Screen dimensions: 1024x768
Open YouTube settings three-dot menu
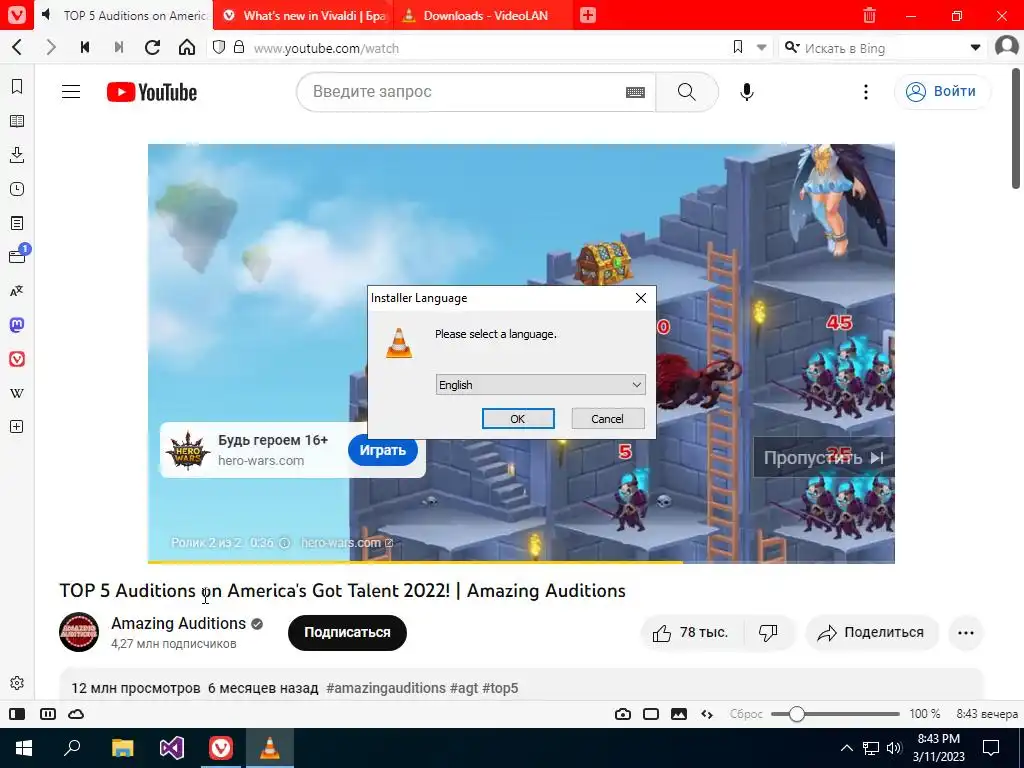[x=866, y=92]
